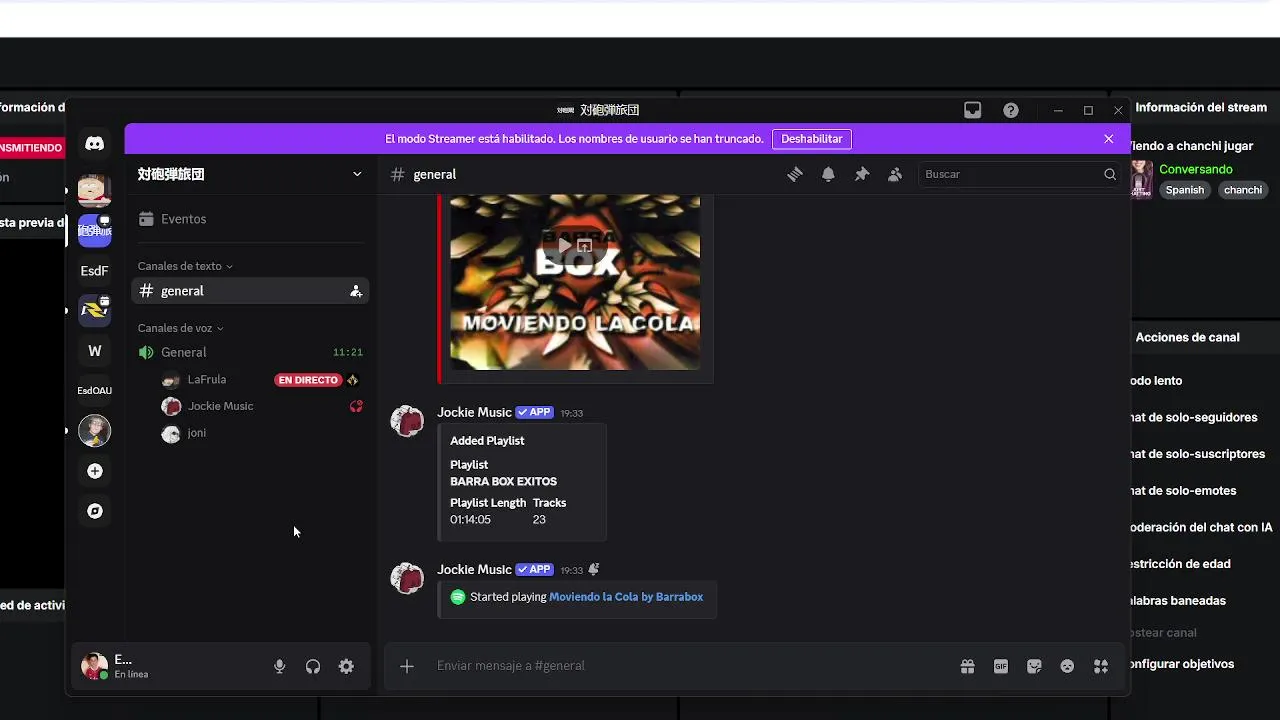The height and width of the screenshot is (720, 1280).
Task: Open Eventos in the sidebar
Action: coord(250,219)
